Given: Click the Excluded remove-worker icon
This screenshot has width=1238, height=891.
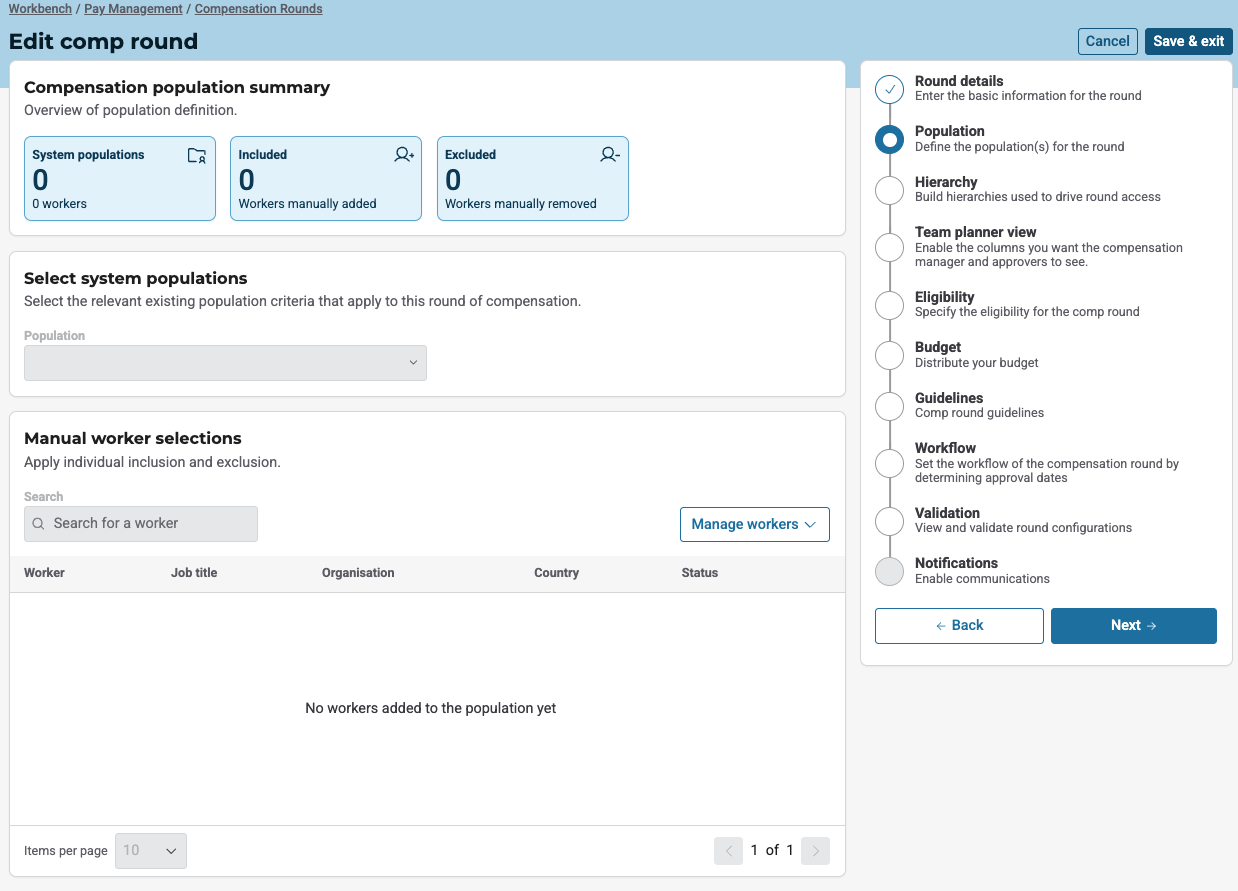Looking at the screenshot, I should point(610,155).
